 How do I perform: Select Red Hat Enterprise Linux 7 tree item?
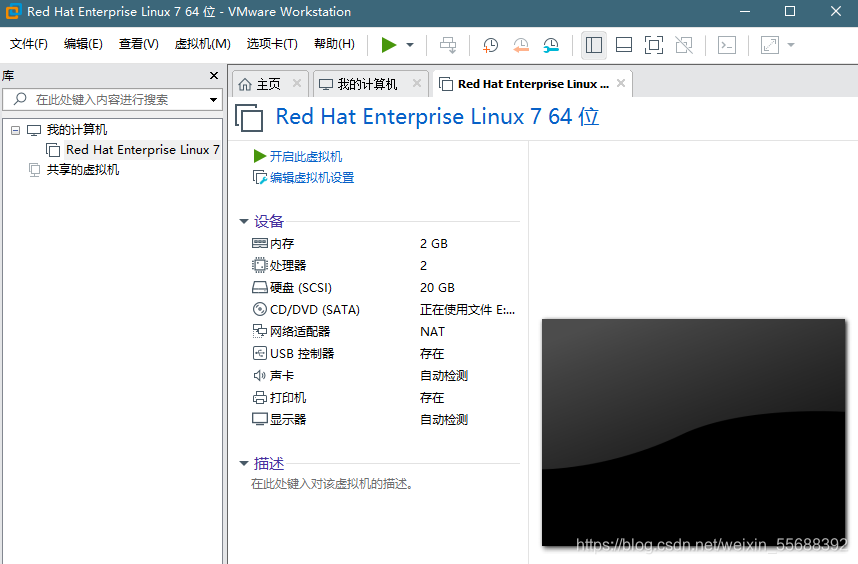pyautogui.click(x=143, y=150)
